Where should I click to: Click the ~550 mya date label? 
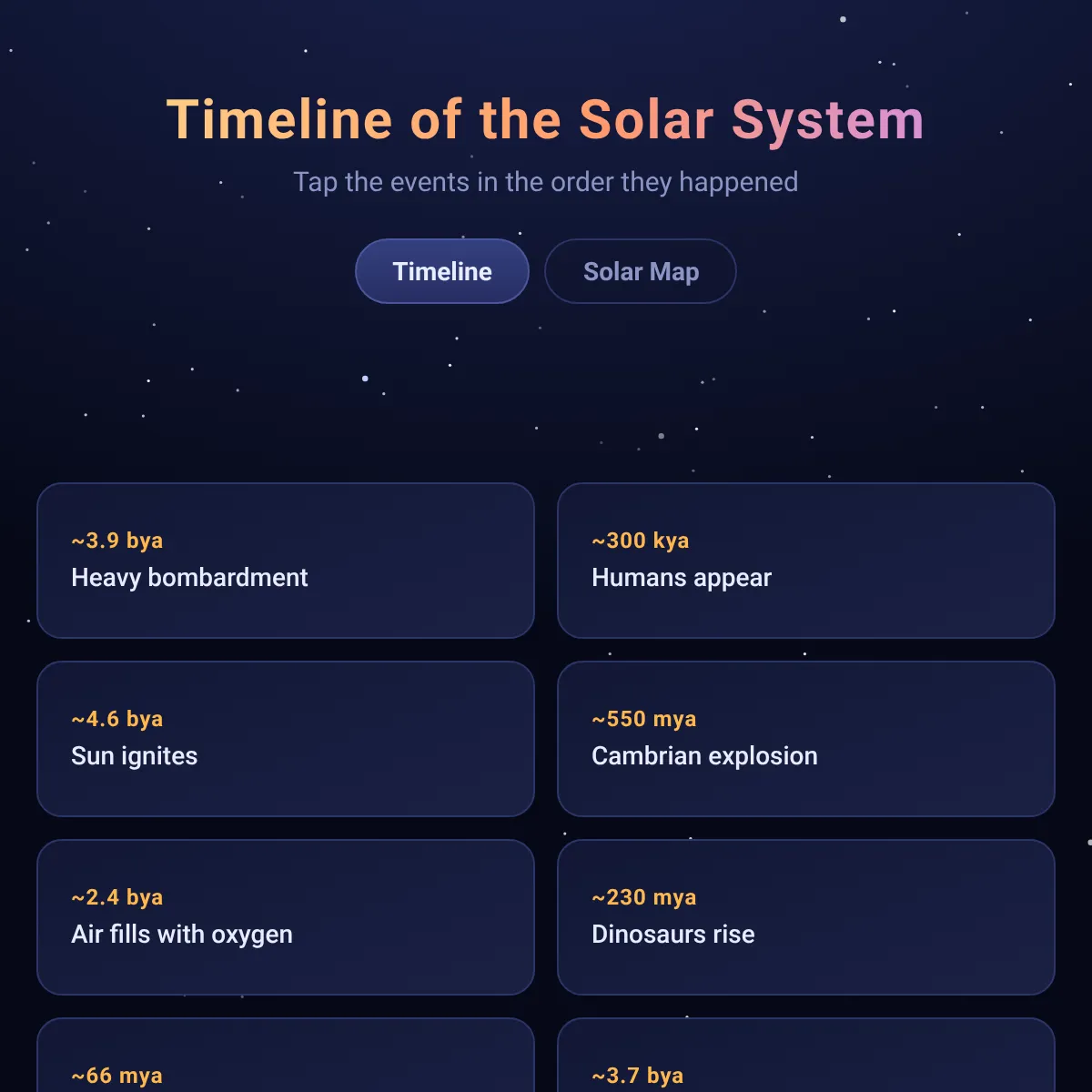[x=644, y=719]
